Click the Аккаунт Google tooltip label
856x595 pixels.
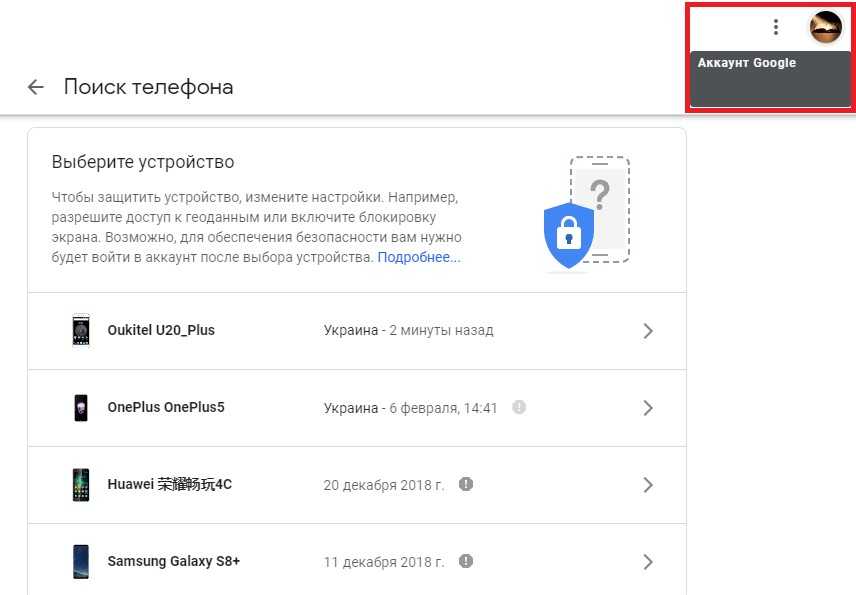click(x=747, y=63)
